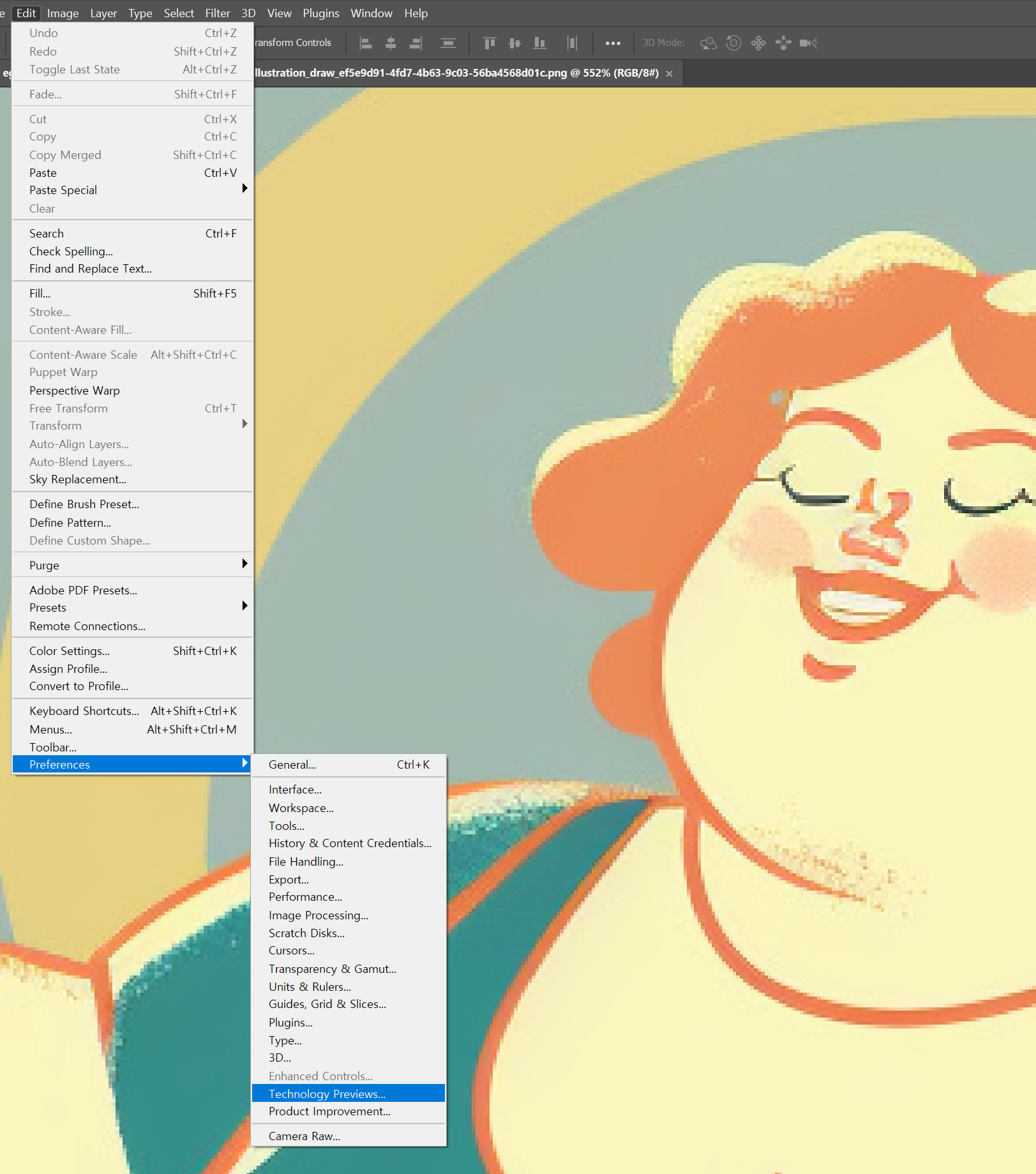Open the Select menu
The height and width of the screenshot is (1174, 1036).
click(179, 13)
